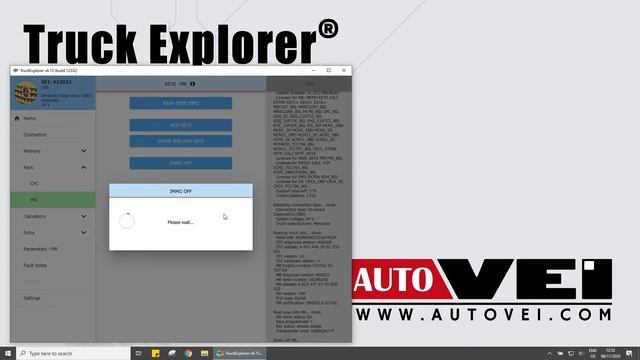Open the Connection page in sidebar
This screenshot has width=640, height=360.
coord(35,135)
